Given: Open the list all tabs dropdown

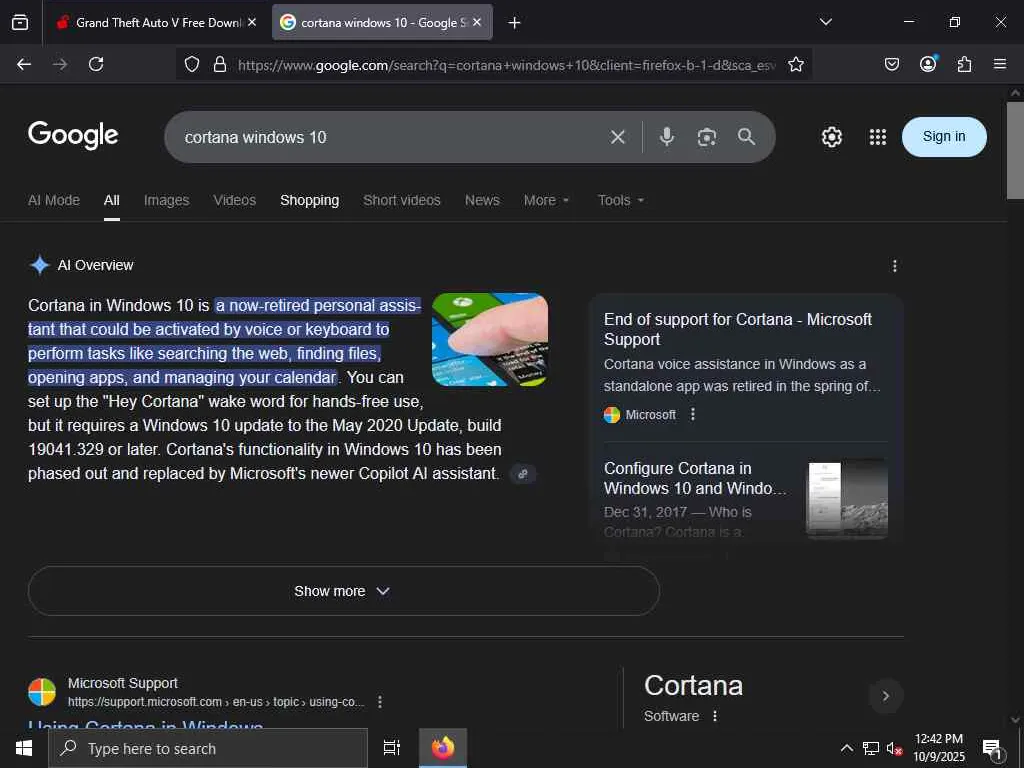Looking at the screenshot, I should click(825, 22).
